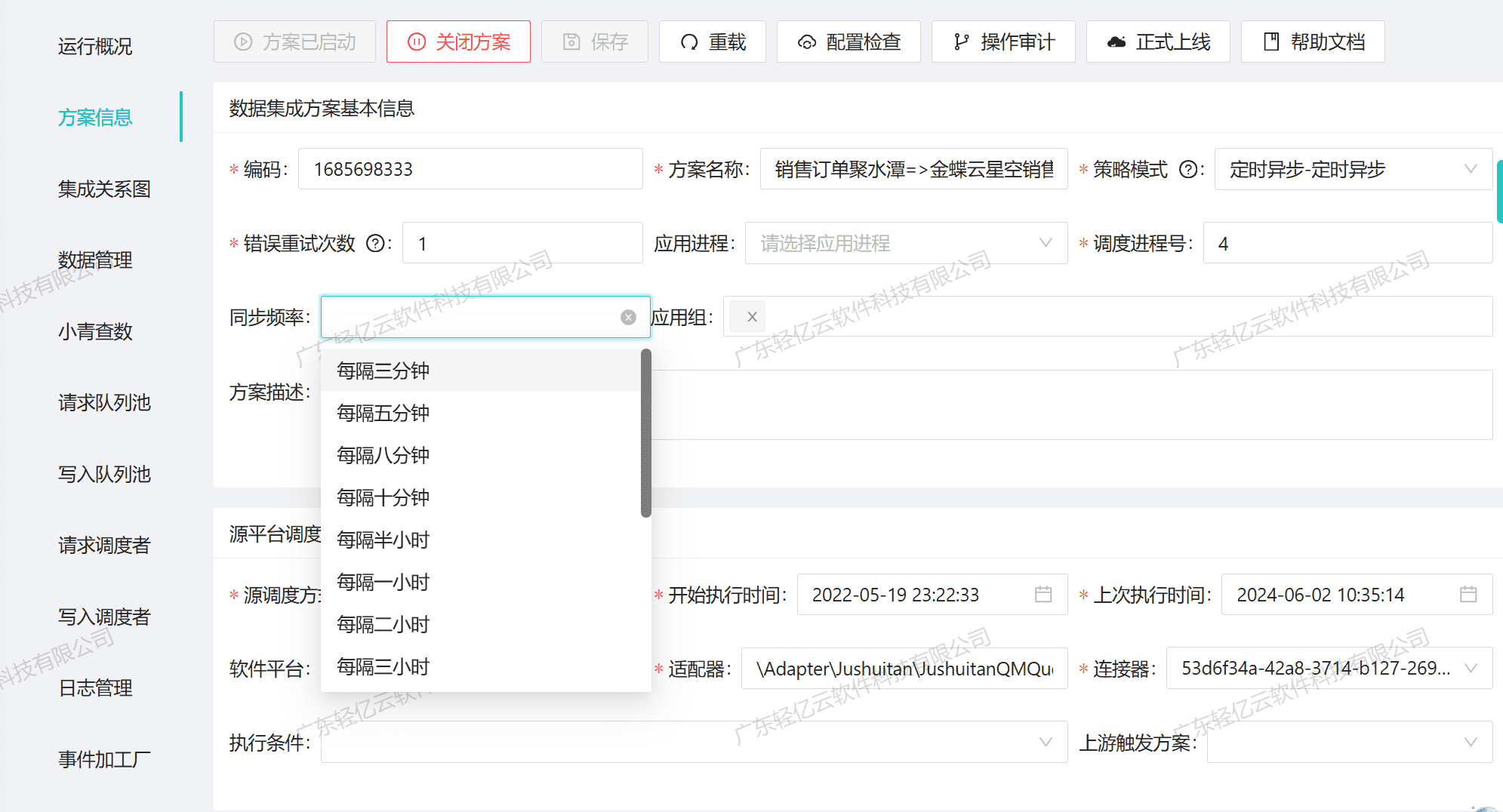Reload with the 重载 button
The height and width of the screenshot is (812, 1503).
click(x=713, y=42)
